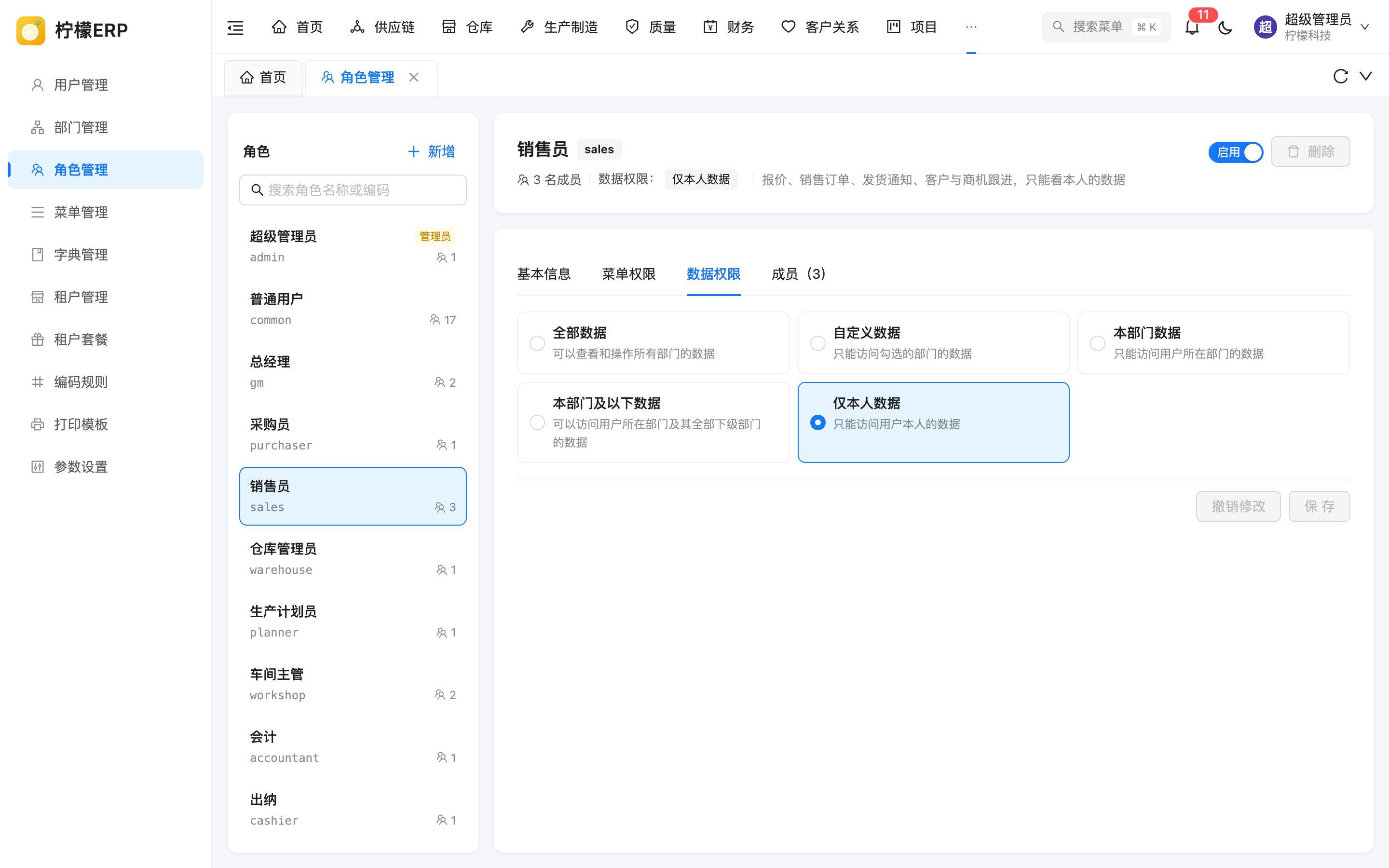Click the 超 user avatar icon
This screenshot has height=868, width=1389.
[x=1265, y=27]
